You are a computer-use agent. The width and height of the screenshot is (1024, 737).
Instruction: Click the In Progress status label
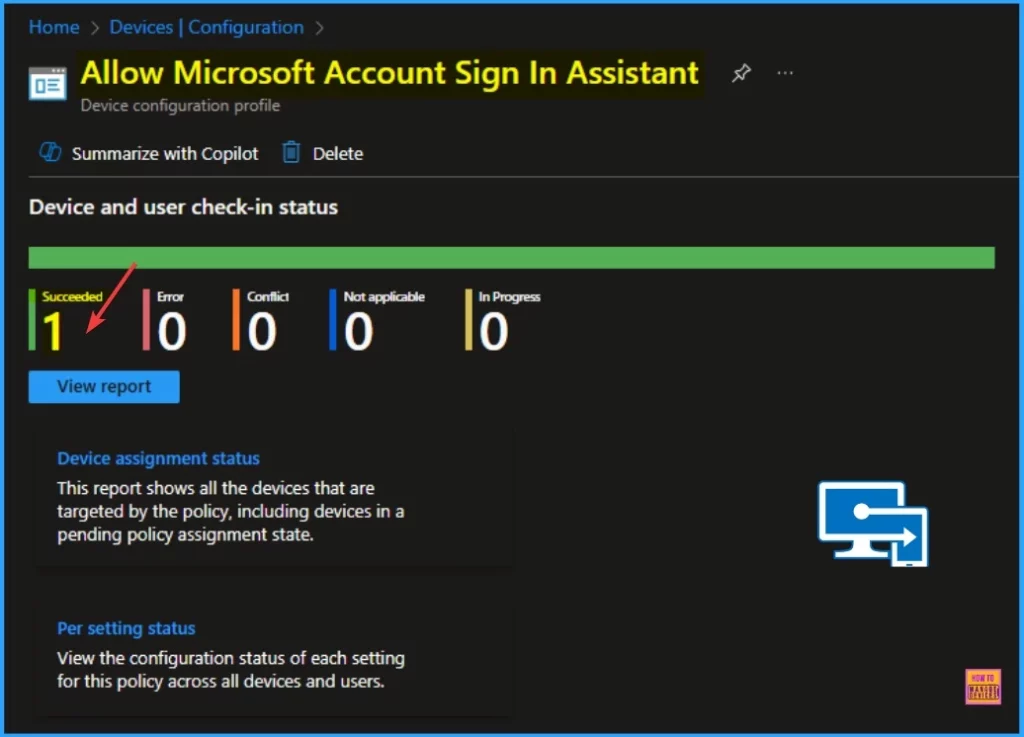coord(509,296)
